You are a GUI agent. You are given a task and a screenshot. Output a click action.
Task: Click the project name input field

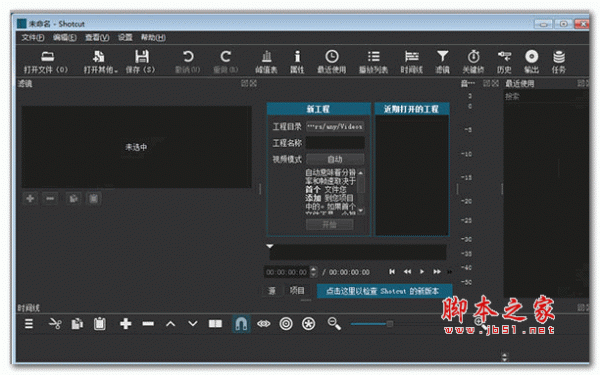click(335, 143)
